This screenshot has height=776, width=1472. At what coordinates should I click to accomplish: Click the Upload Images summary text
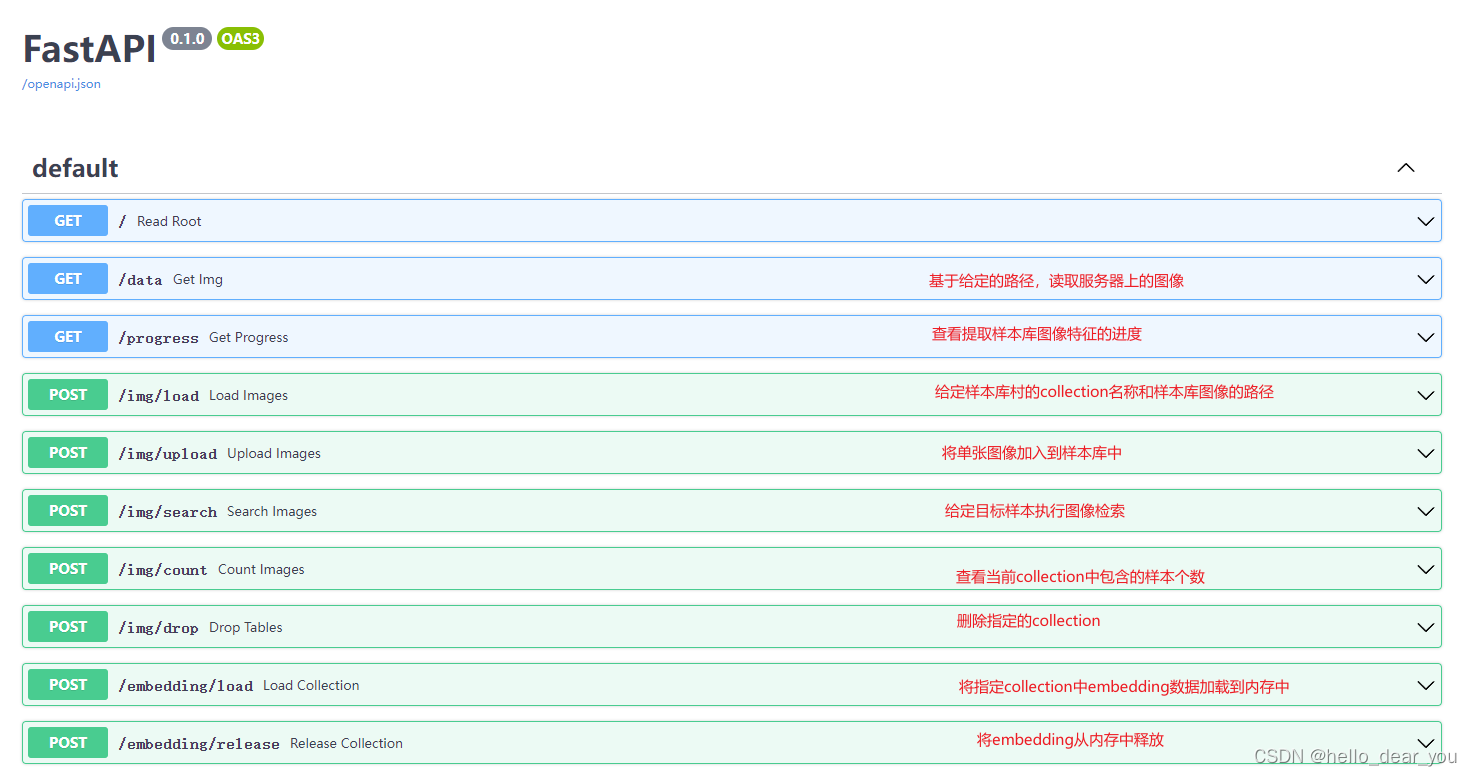pyautogui.click(x=274, y=453)
